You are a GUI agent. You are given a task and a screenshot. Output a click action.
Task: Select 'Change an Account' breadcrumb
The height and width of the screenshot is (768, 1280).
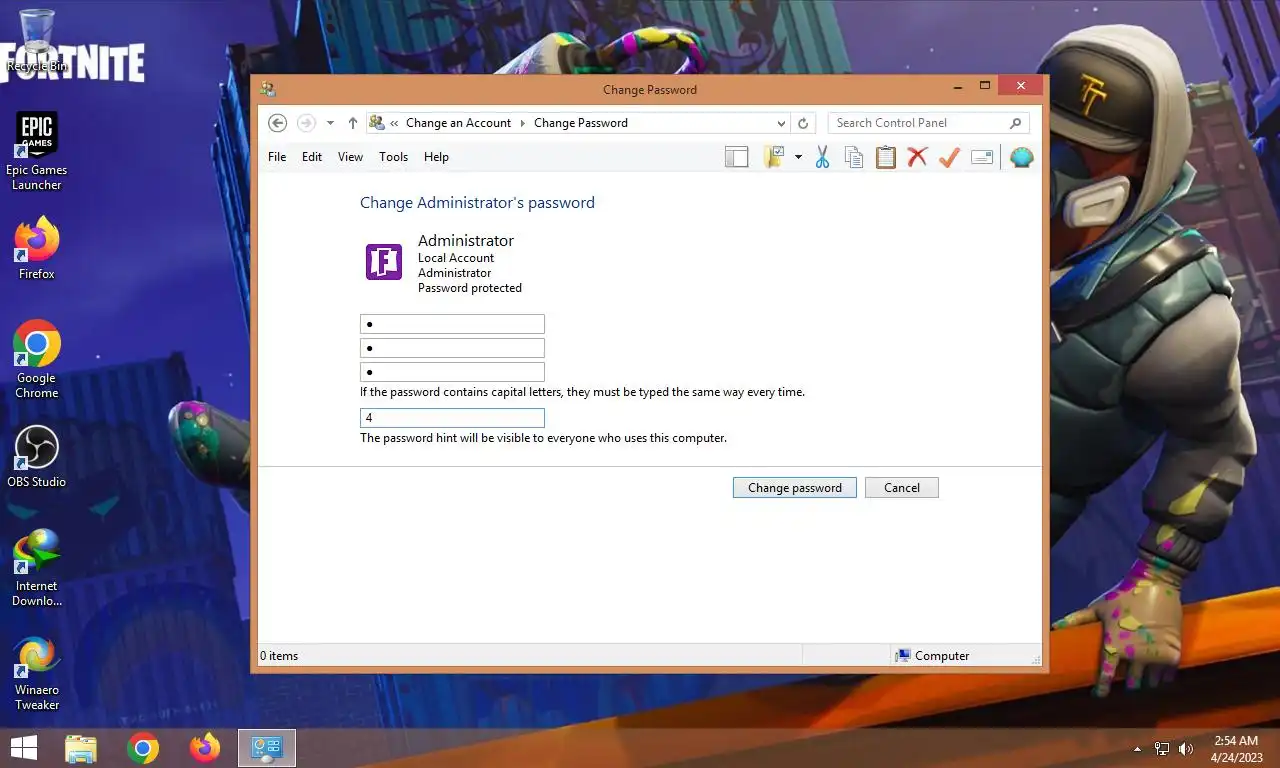pos(458,123)
